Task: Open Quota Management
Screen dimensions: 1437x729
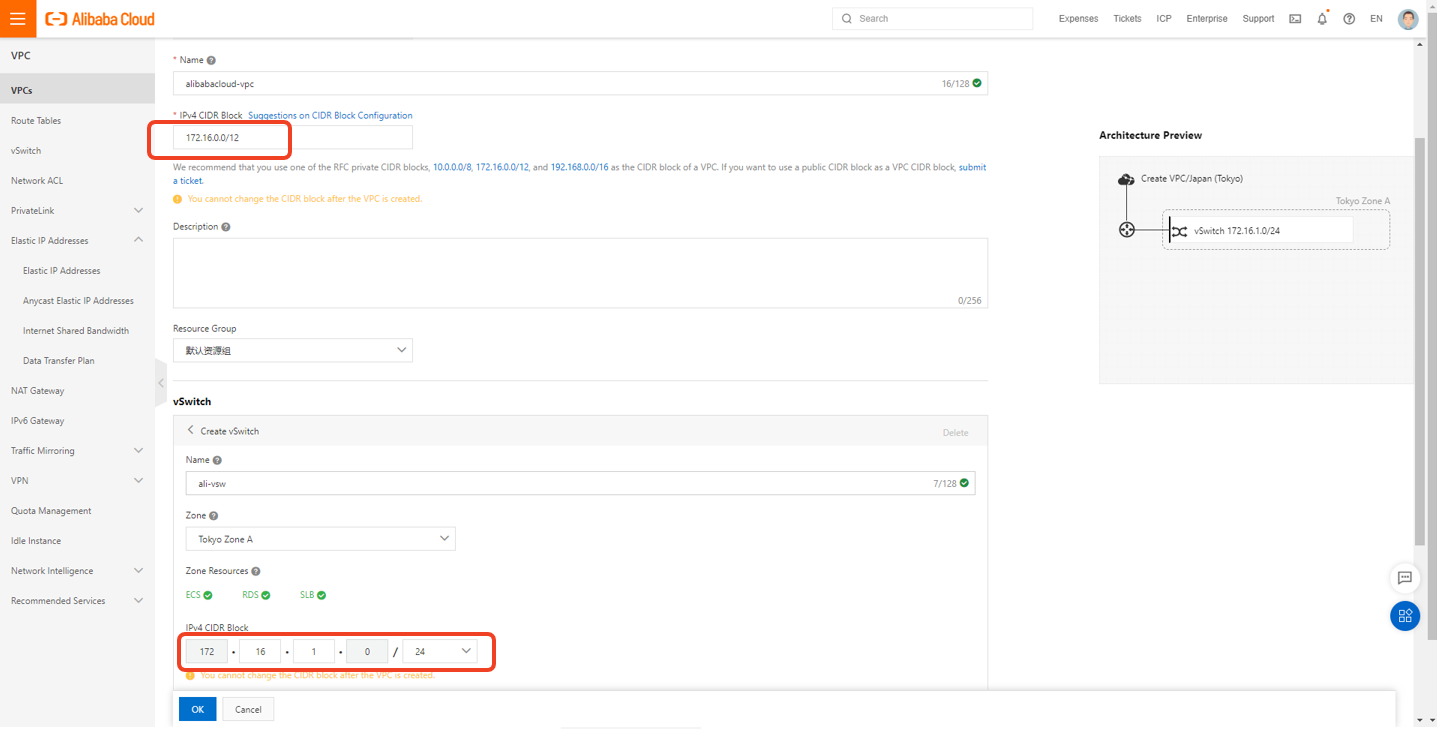Action: coord(51,510)
